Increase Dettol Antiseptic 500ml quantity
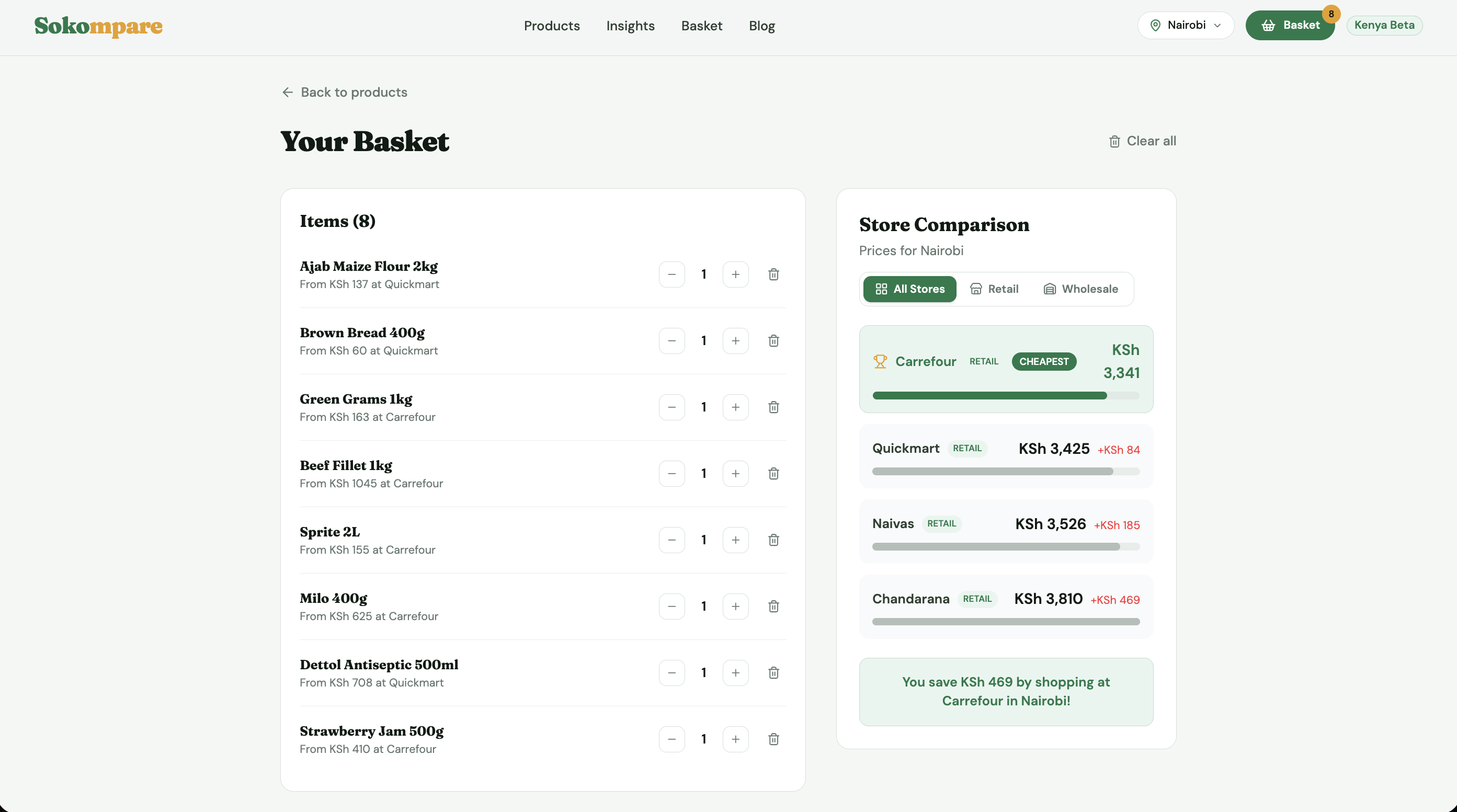The width and height of the screenshot is (1457, 812). tap(735, 673)
